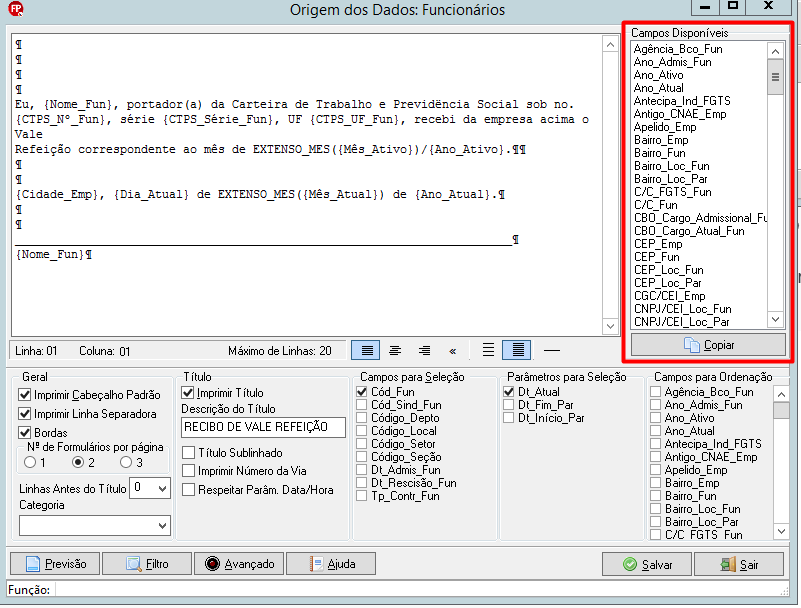The width and height of the screenshot is (801, 608).
Task: Select Bairro_Emp in Campos Disponíveis
Action: coord(661,140)
